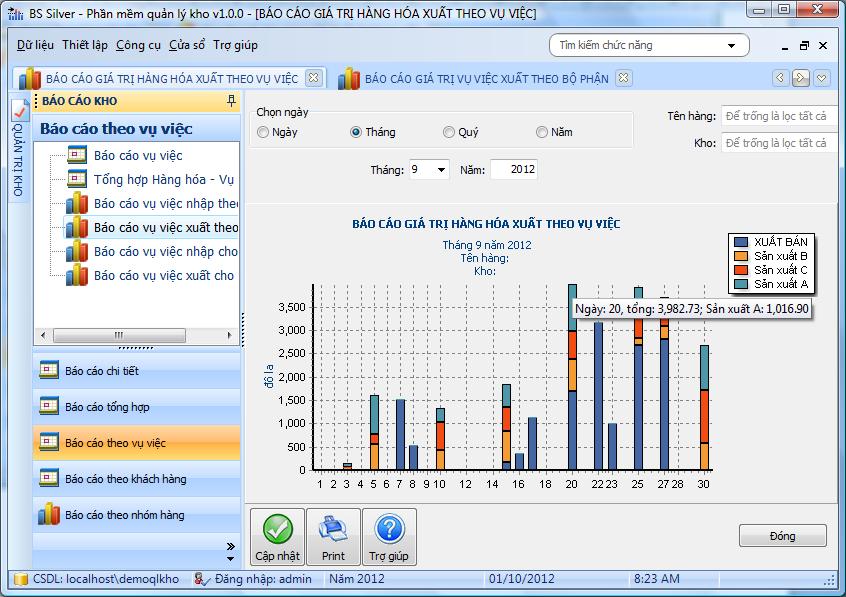846x597 pixels.
Task: Click the Đóng button
Action: click(782, 536)
